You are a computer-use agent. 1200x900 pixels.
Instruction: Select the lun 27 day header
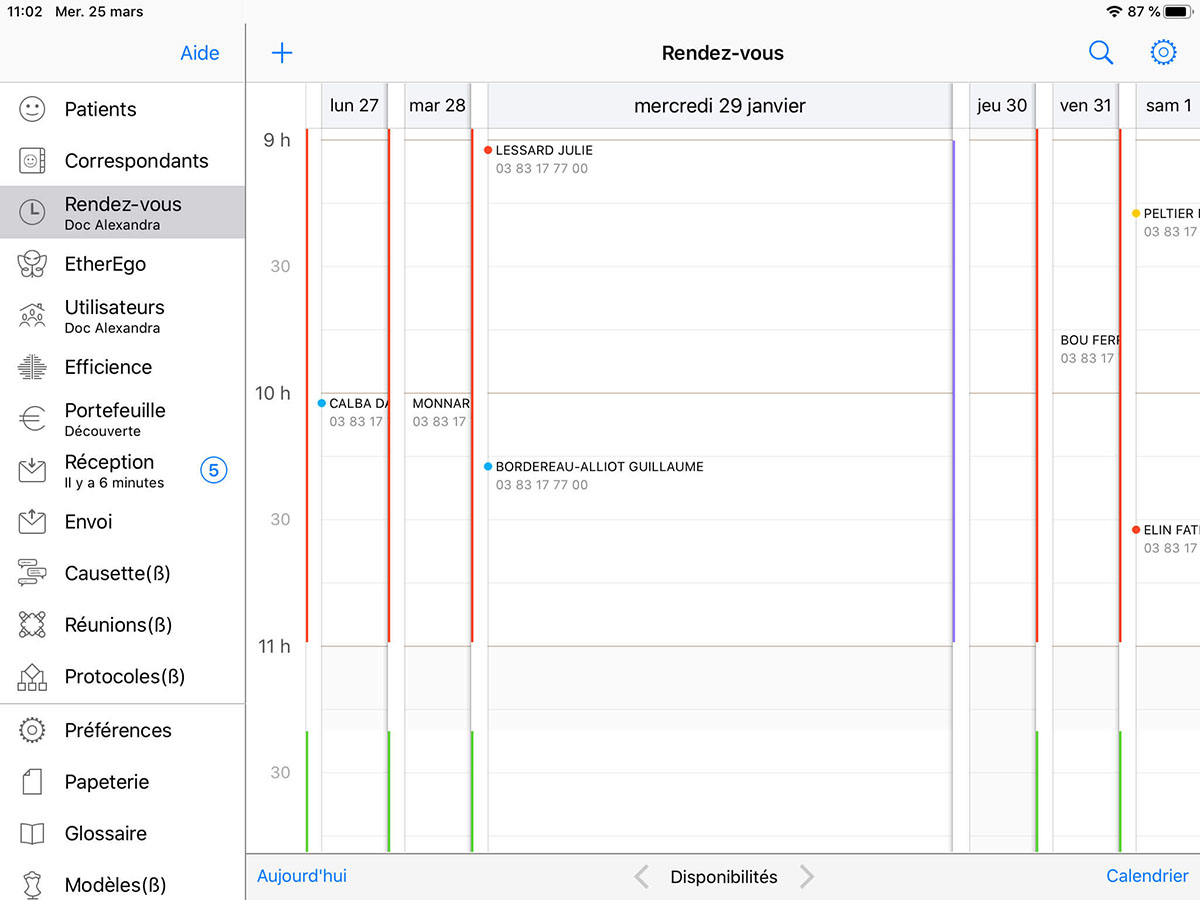click(354, 106)
